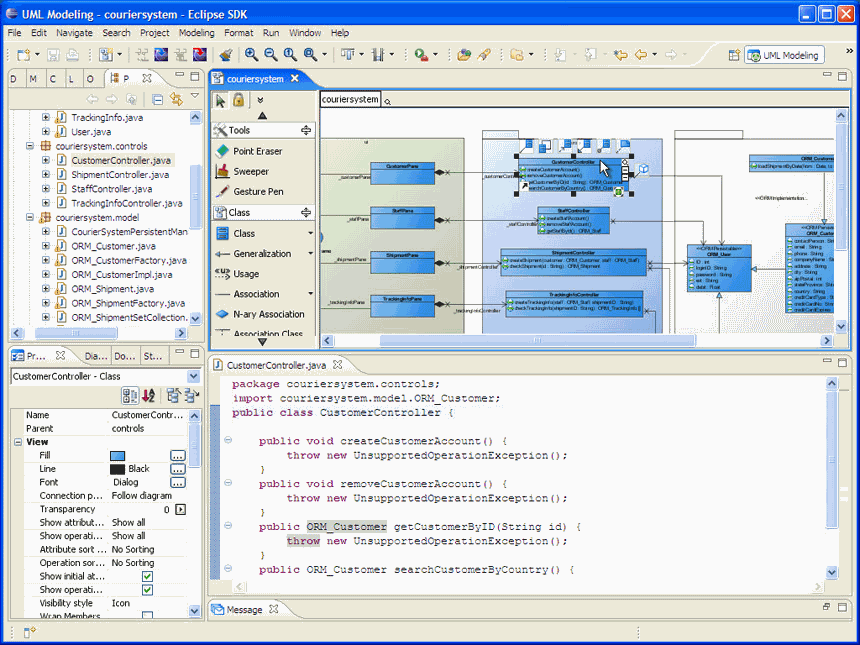The image size is (860, 645).
Task: Open the Modeling menu
Action: (x=197, y=32)
